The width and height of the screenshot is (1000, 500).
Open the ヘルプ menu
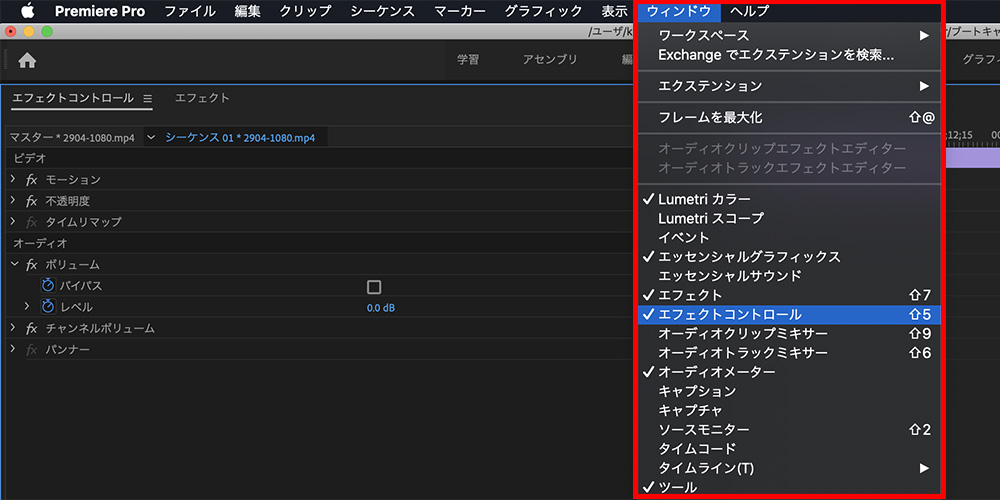click(x=749, y=11)
